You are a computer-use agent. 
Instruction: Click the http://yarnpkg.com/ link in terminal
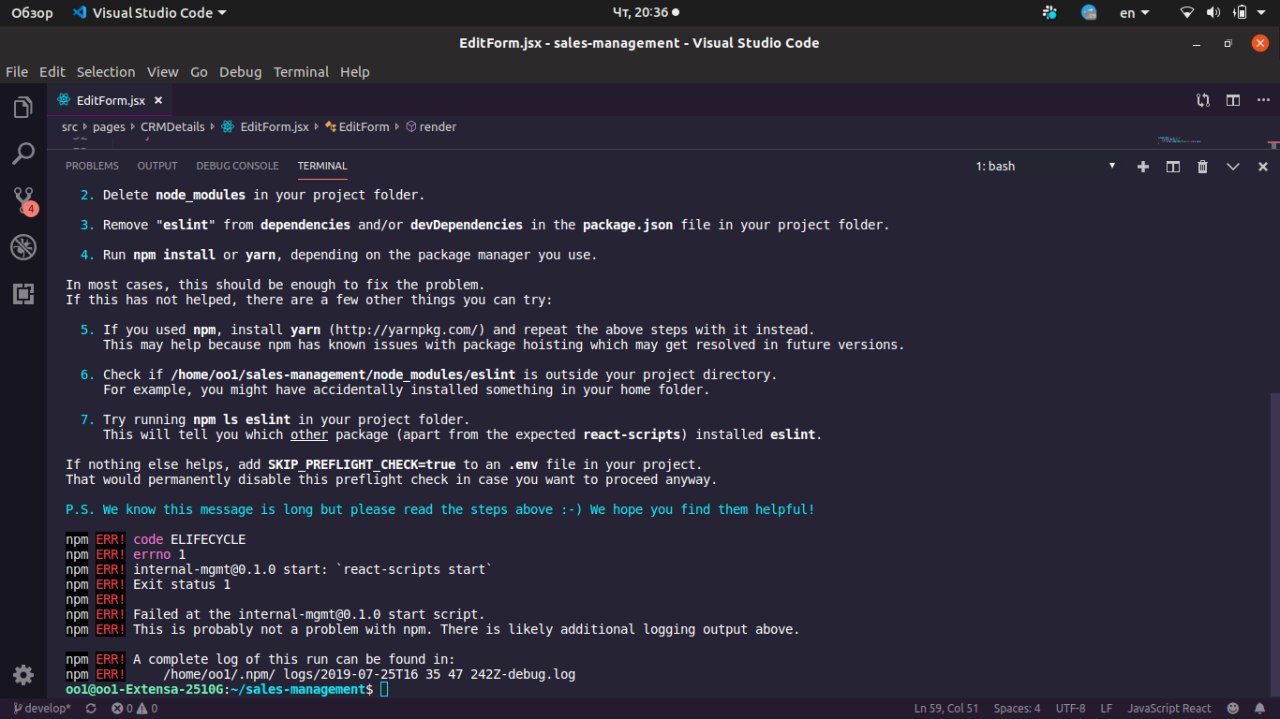pos(408,330)
